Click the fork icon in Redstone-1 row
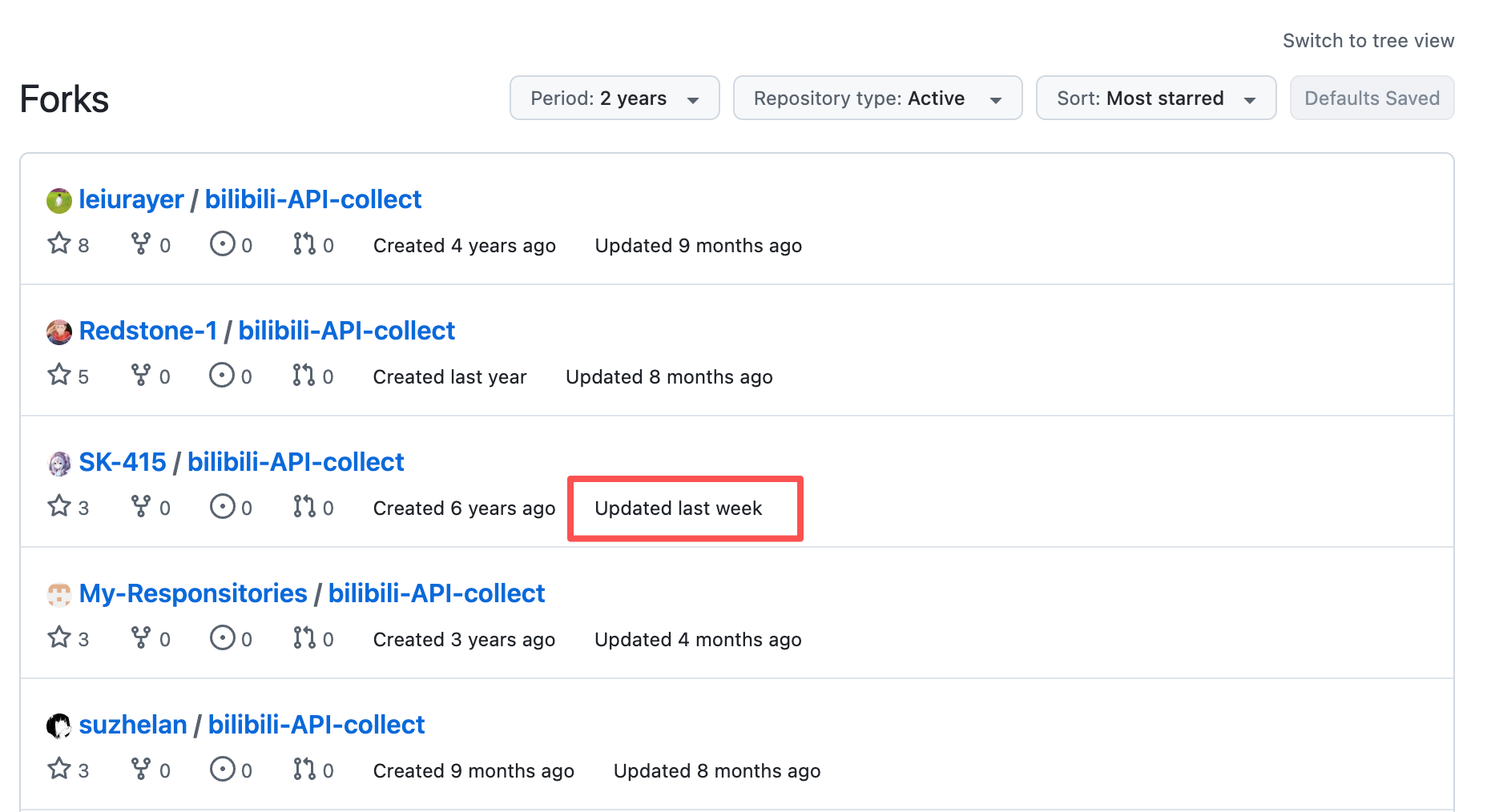1487x812 pixels. (141, 375)
